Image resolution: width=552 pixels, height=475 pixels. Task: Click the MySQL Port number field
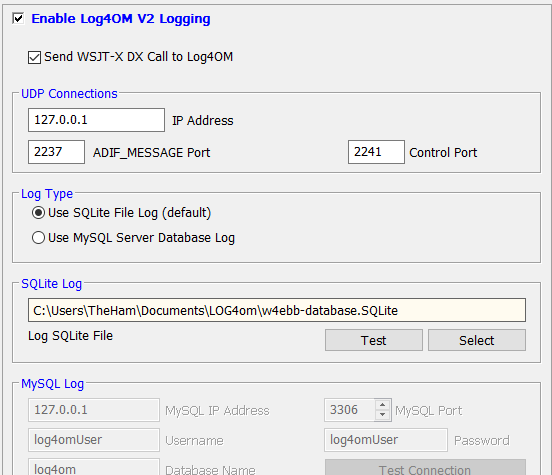[350, 410]
